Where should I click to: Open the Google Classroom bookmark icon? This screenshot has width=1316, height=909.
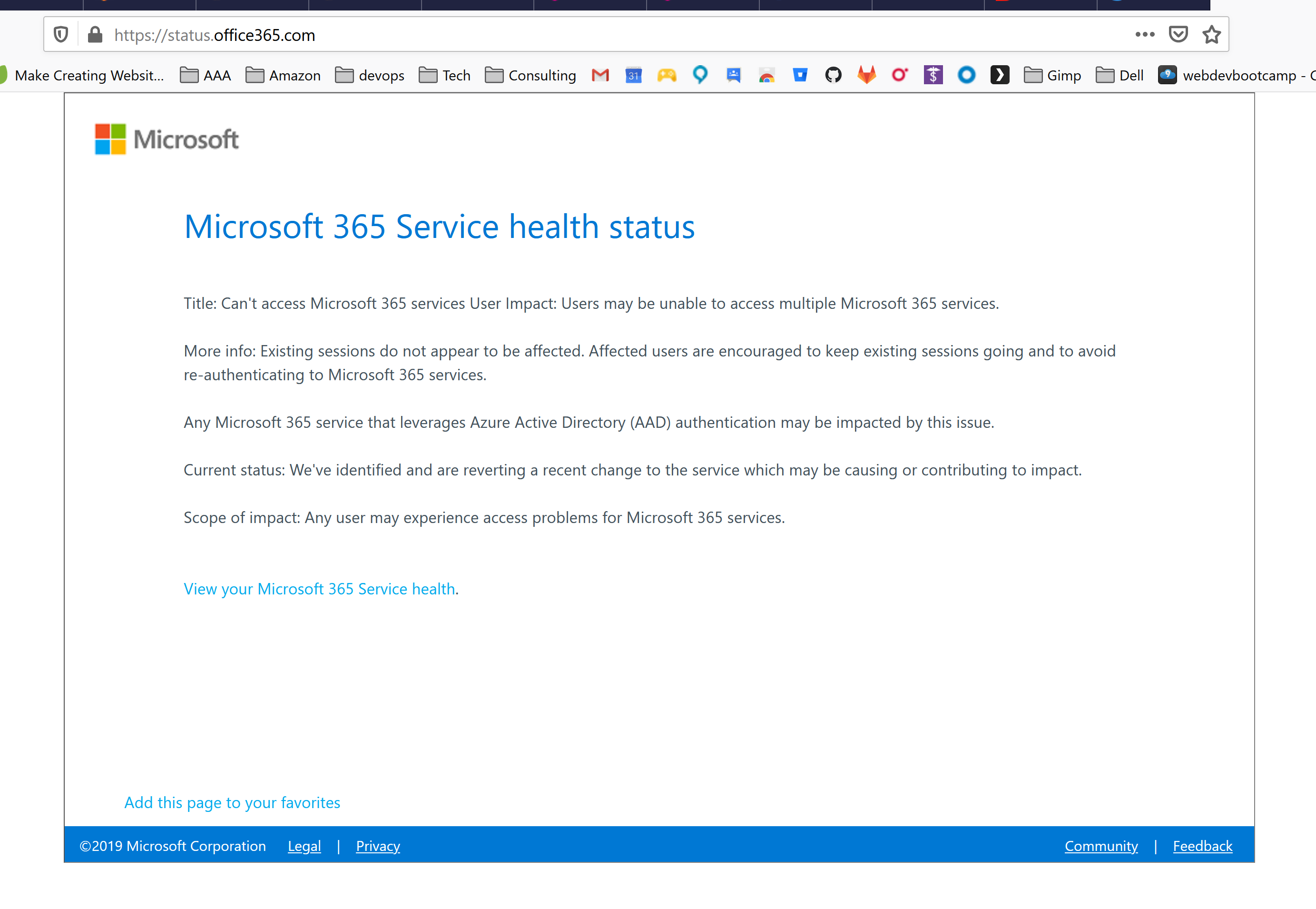pyautogui.click(x=734, y=75)
